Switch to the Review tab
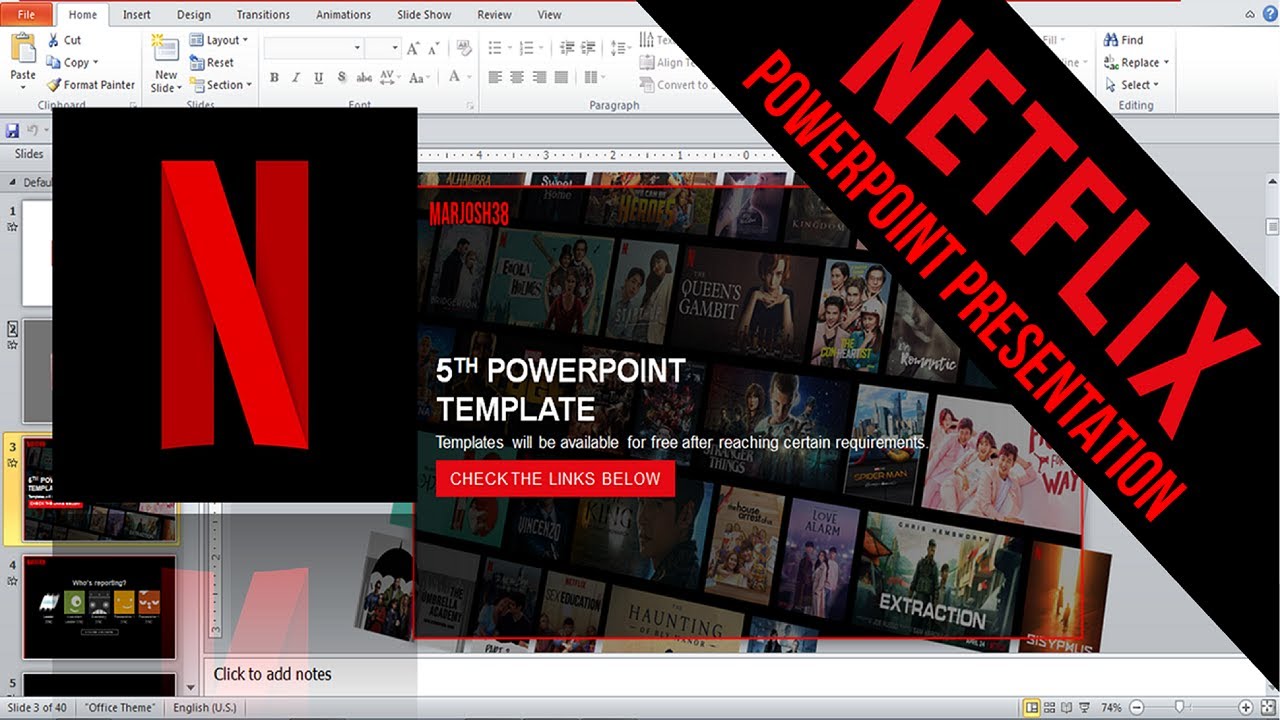The height and width of the screenshot is (720, 1280). pyautogui.click(x=494, y=15)
